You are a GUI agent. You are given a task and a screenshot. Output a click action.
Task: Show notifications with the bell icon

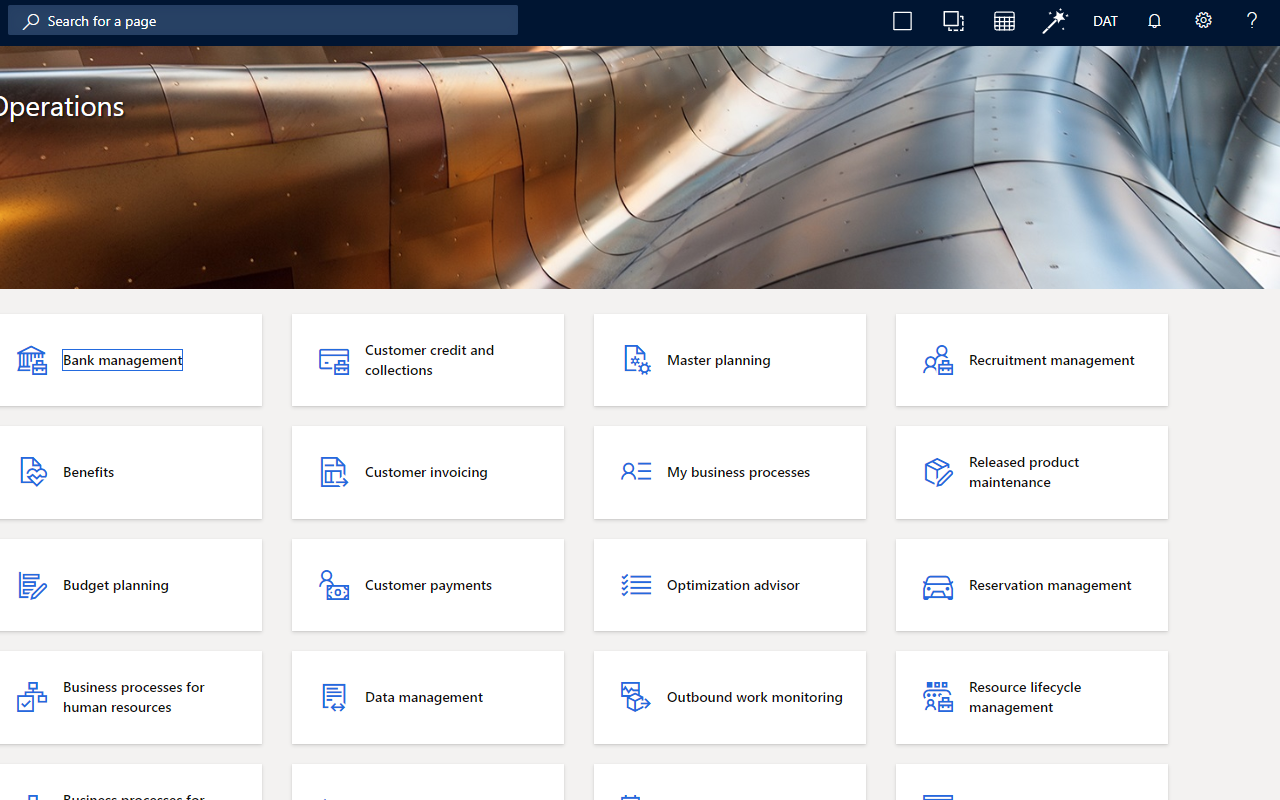pyautogui.click(x=1154, y=21)
